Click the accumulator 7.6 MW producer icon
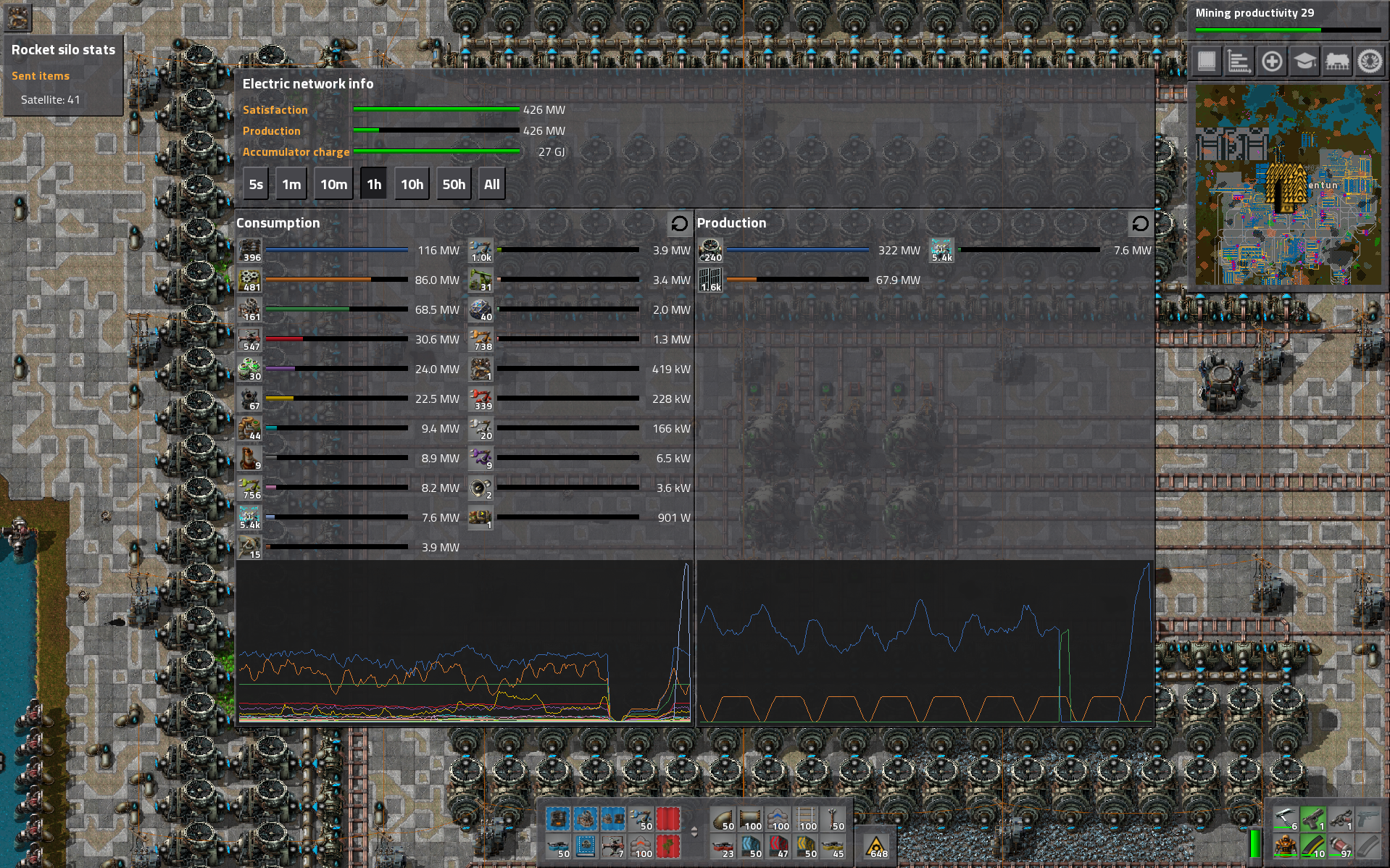The height and width of the screenshot is (868, 1390). click(x=942, y=251)
